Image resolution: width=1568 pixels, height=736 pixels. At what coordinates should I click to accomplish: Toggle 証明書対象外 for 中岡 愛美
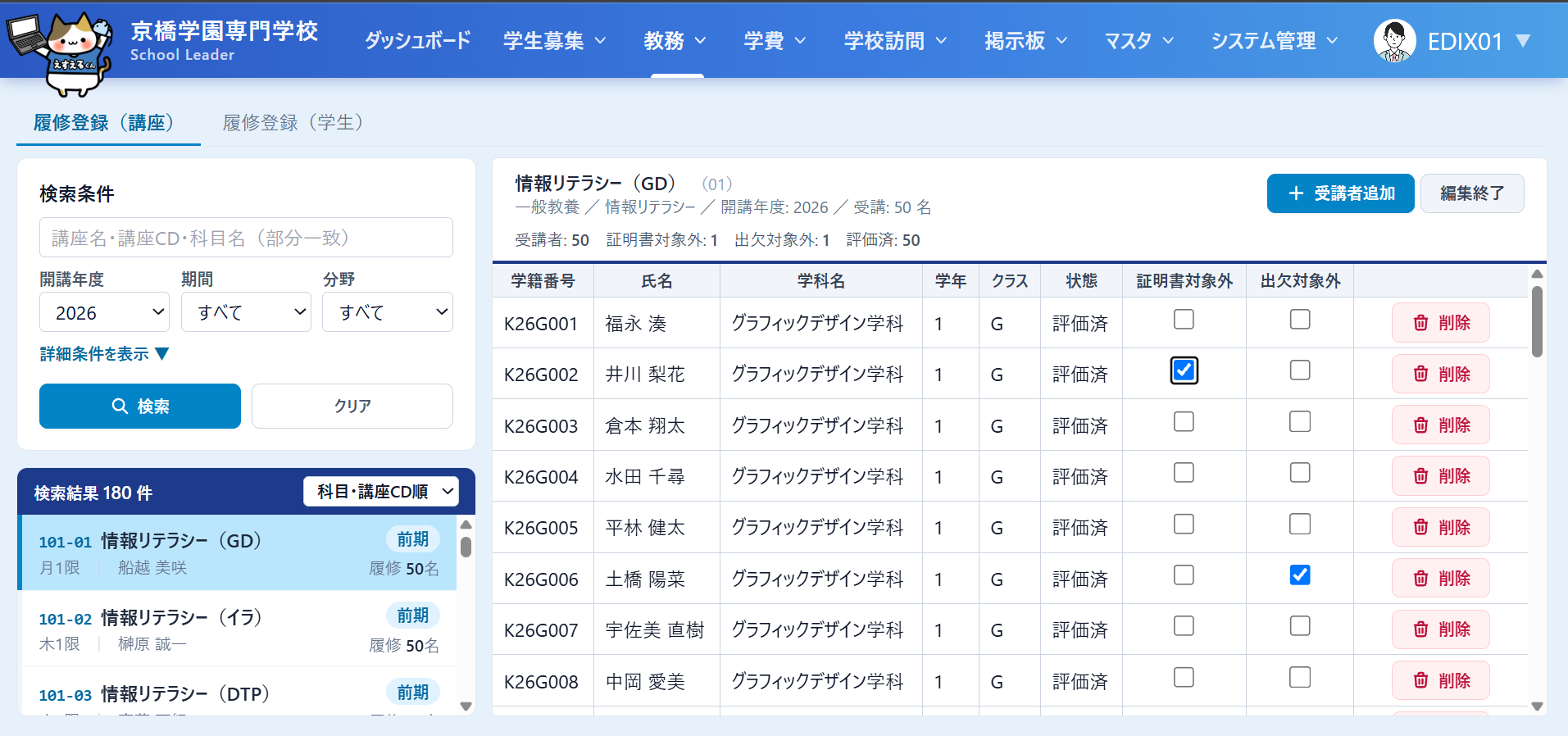[x=1184, y=678]
